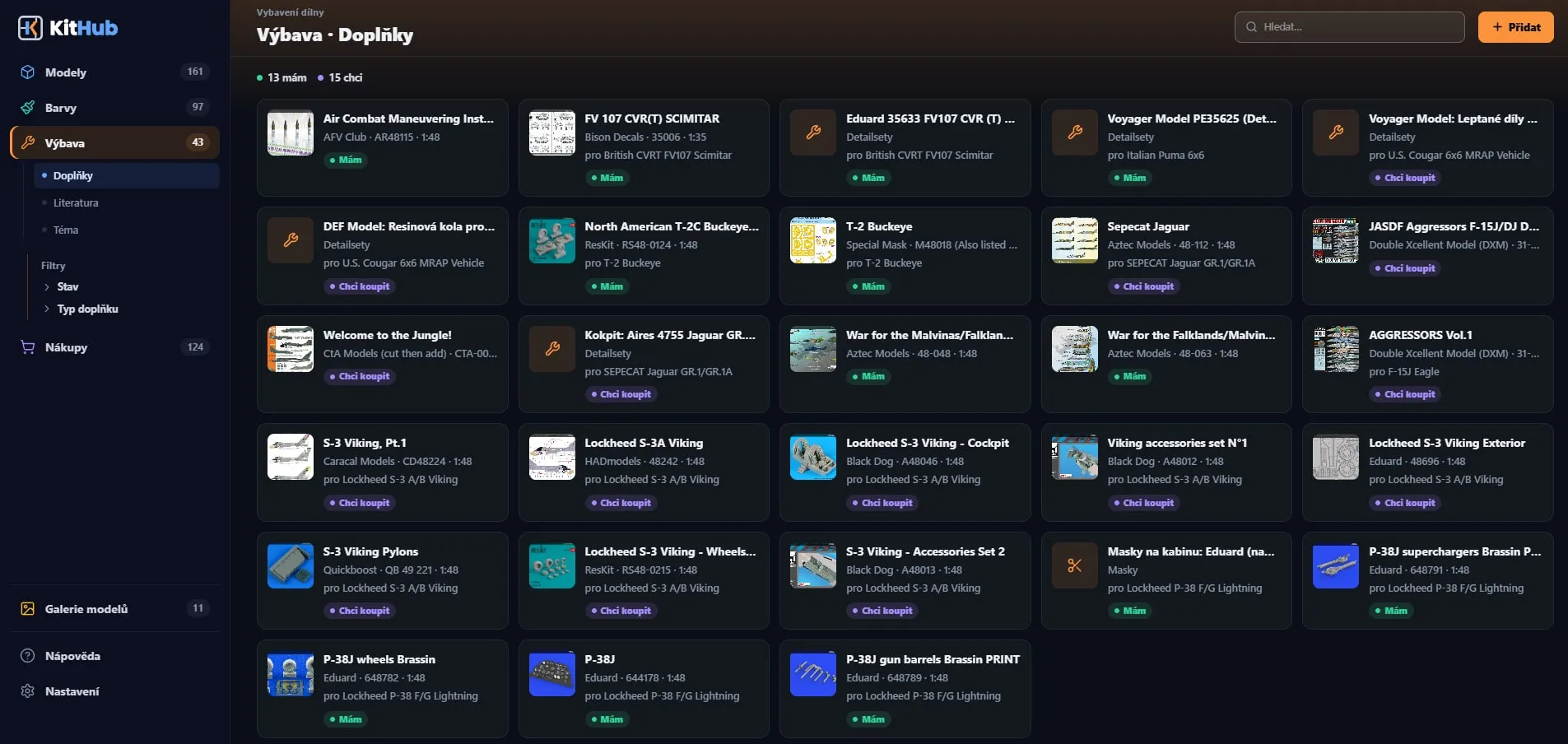Open AGGRESSORS Vol.1 card title
Screen dimensions: 1568x744
coord(1421,335)
